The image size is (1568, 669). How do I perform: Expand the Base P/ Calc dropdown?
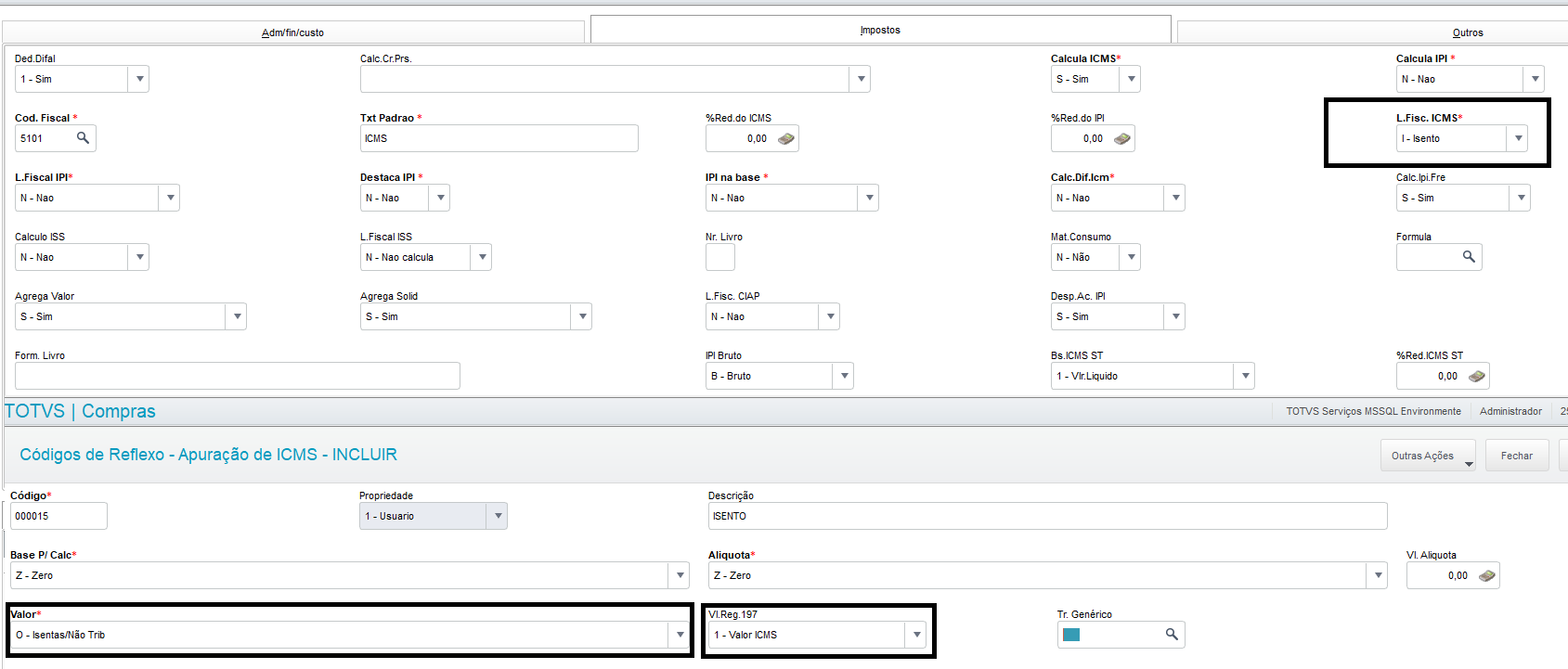click(x=680, y=575)
